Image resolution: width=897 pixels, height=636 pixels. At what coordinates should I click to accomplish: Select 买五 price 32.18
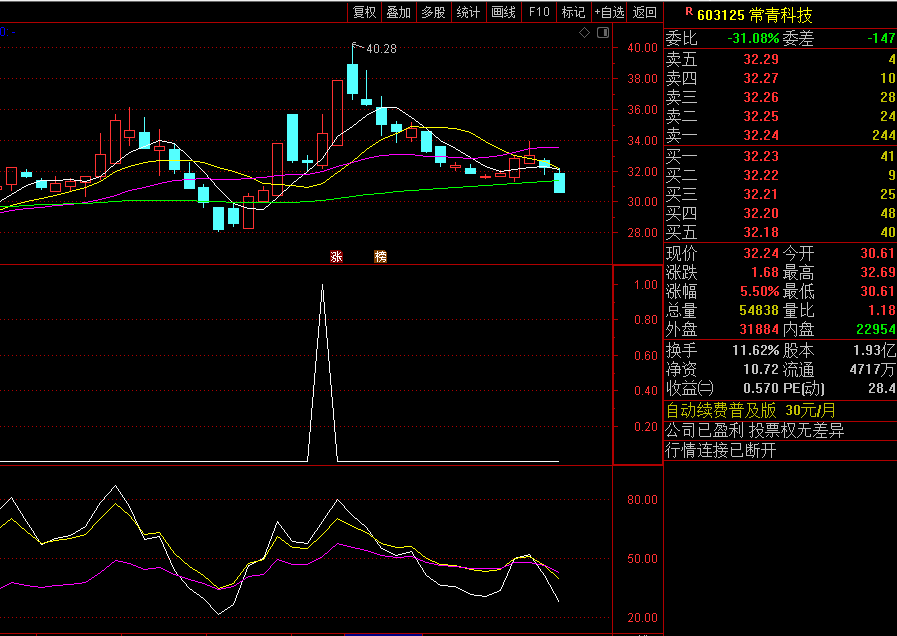tap(761, 232)
